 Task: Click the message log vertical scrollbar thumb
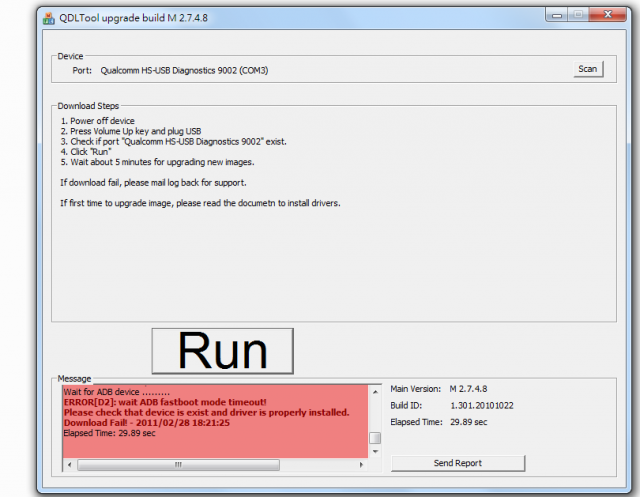pos(375,438)
